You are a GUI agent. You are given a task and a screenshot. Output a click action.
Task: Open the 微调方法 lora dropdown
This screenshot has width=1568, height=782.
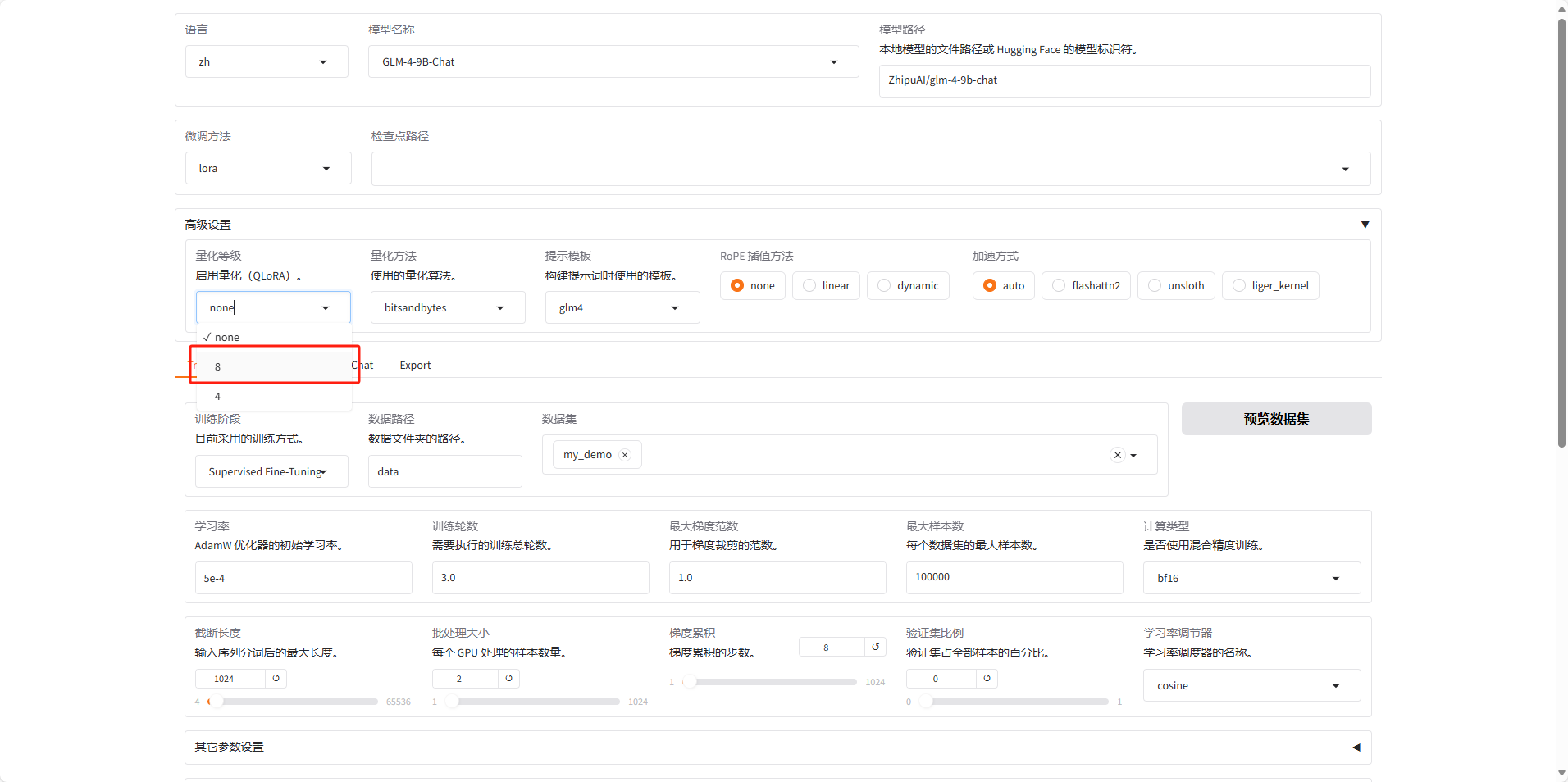pos(267,169)
